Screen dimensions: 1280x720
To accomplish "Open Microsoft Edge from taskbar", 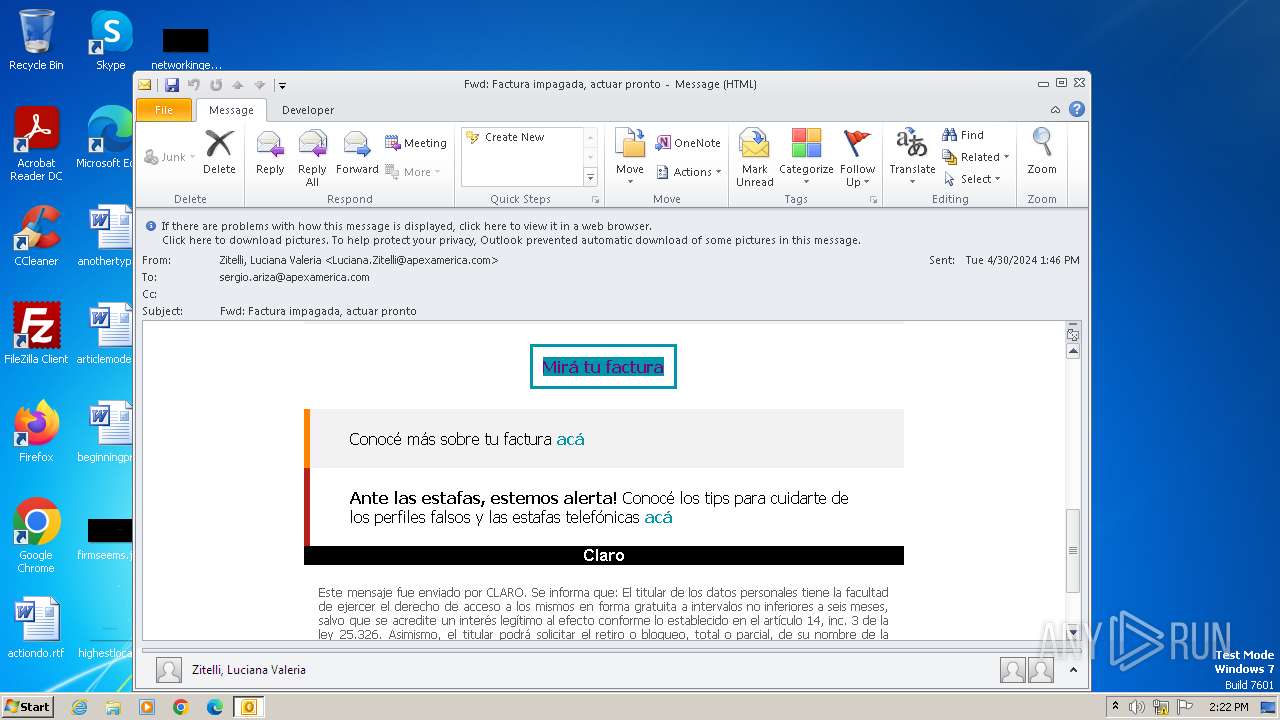I will coord(214,707).
